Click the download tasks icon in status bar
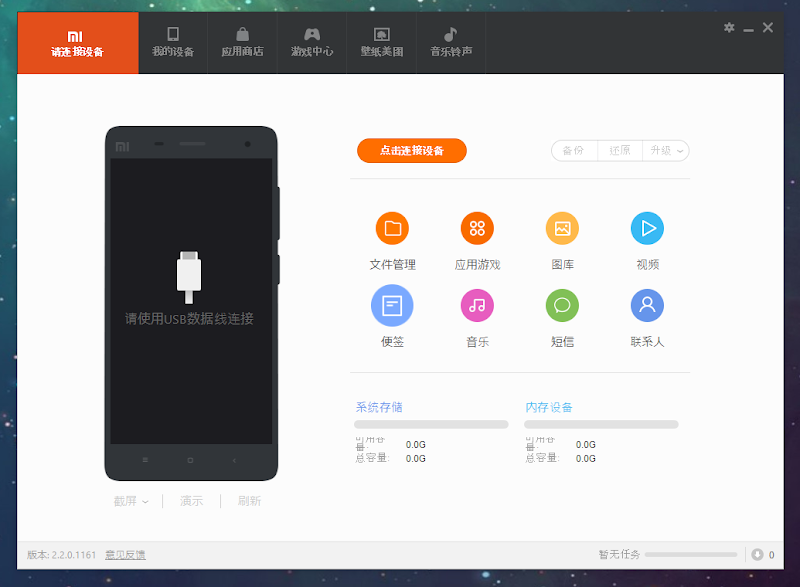Viewport: 800px width, 587px height. tap(757, 554)
